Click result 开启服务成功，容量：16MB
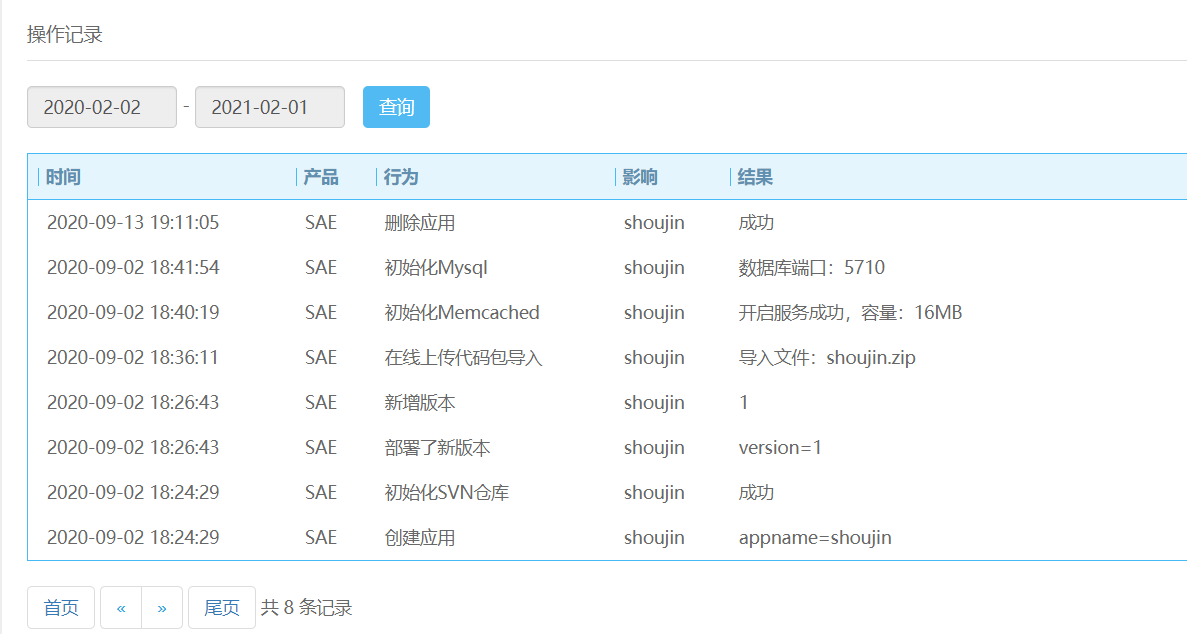 pos(850,312)
